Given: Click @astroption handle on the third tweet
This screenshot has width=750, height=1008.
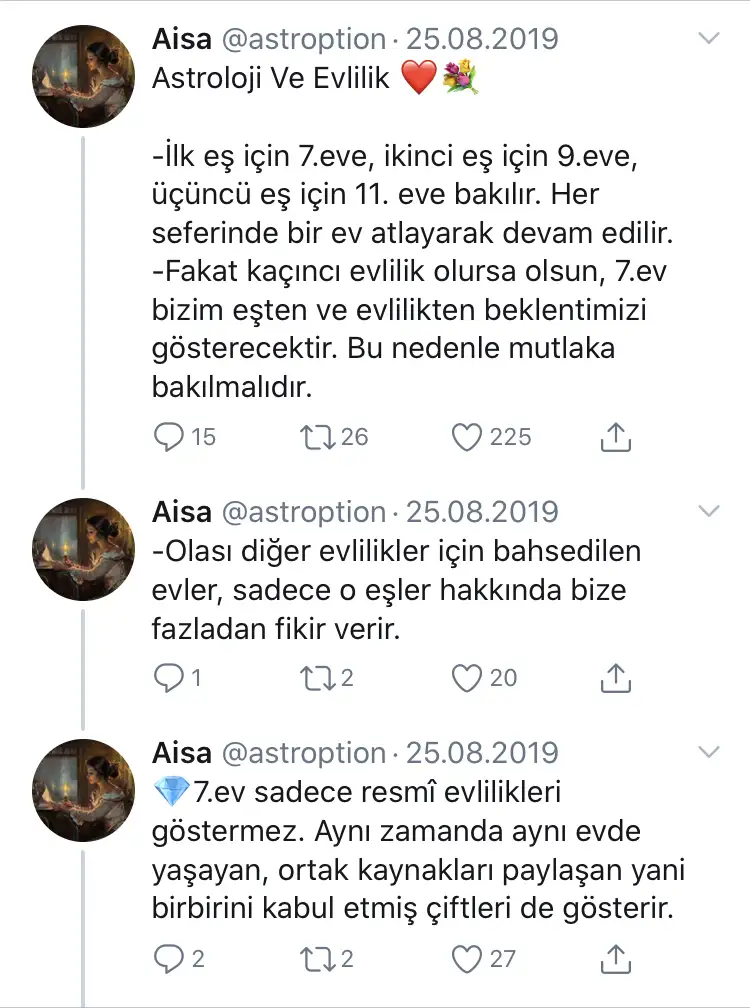Looking at the screenshot, I should pyautogui.click(x=302, y=752).
